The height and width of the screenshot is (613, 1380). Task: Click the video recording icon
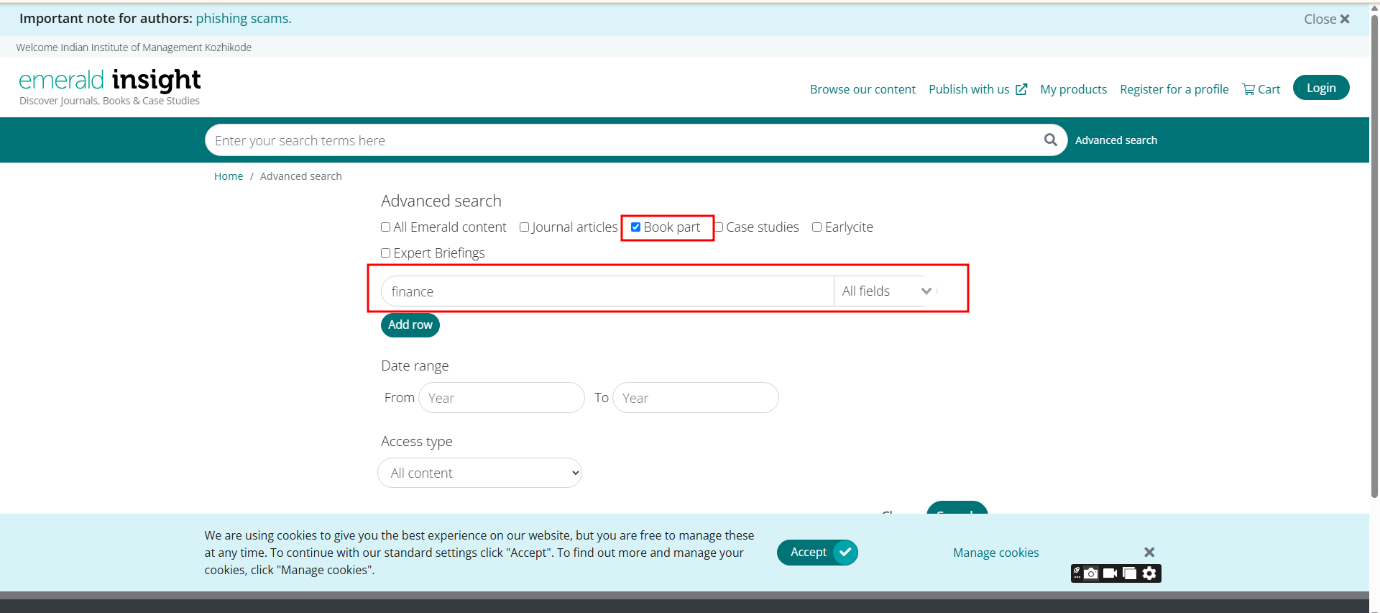pos(1110,573)
